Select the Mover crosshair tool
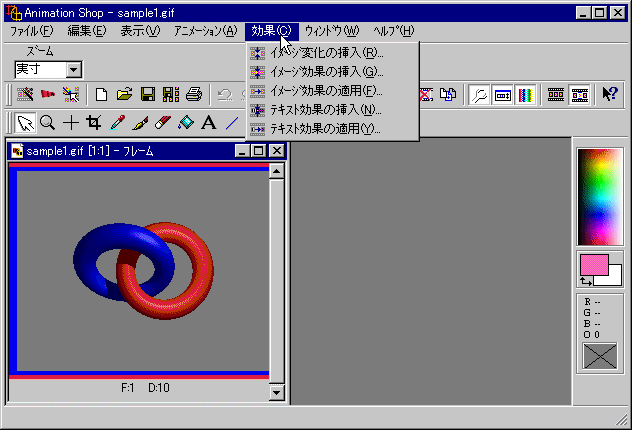Screen dimensions: 632x430 pyautogui.click(x=71, y=123)
